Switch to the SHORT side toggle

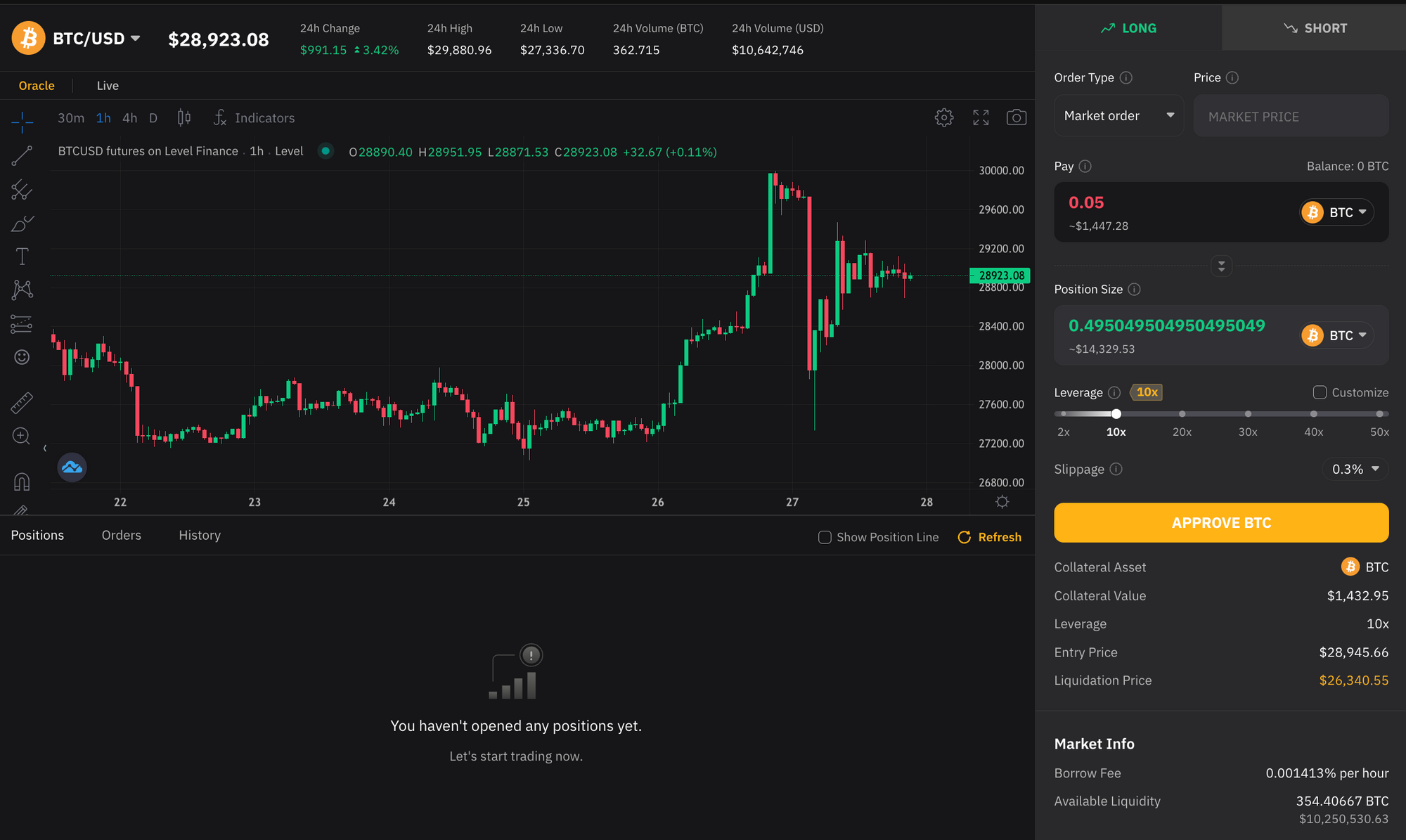[1314, 28]
